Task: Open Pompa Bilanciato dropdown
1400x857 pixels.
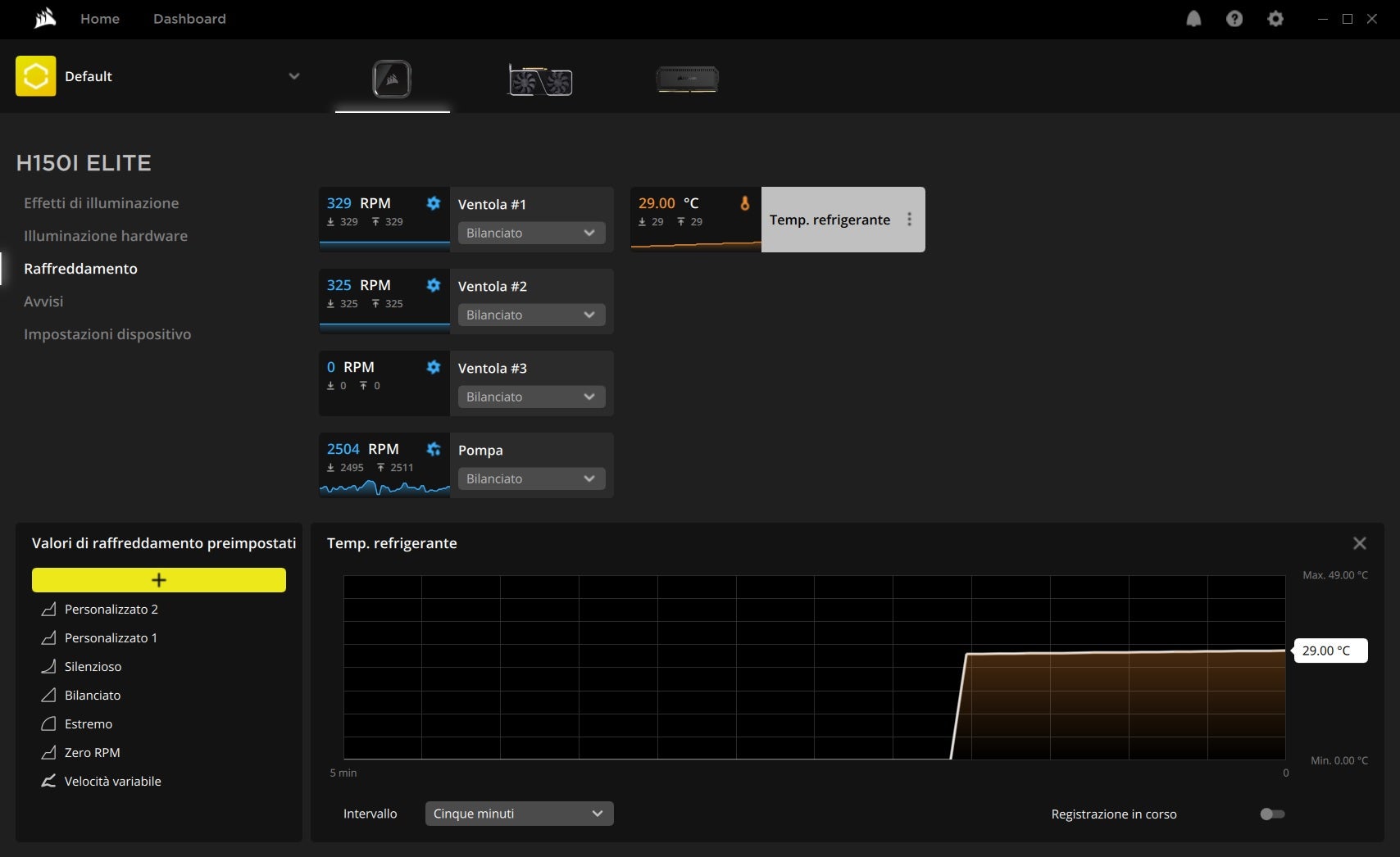Action: coord(532,478)
